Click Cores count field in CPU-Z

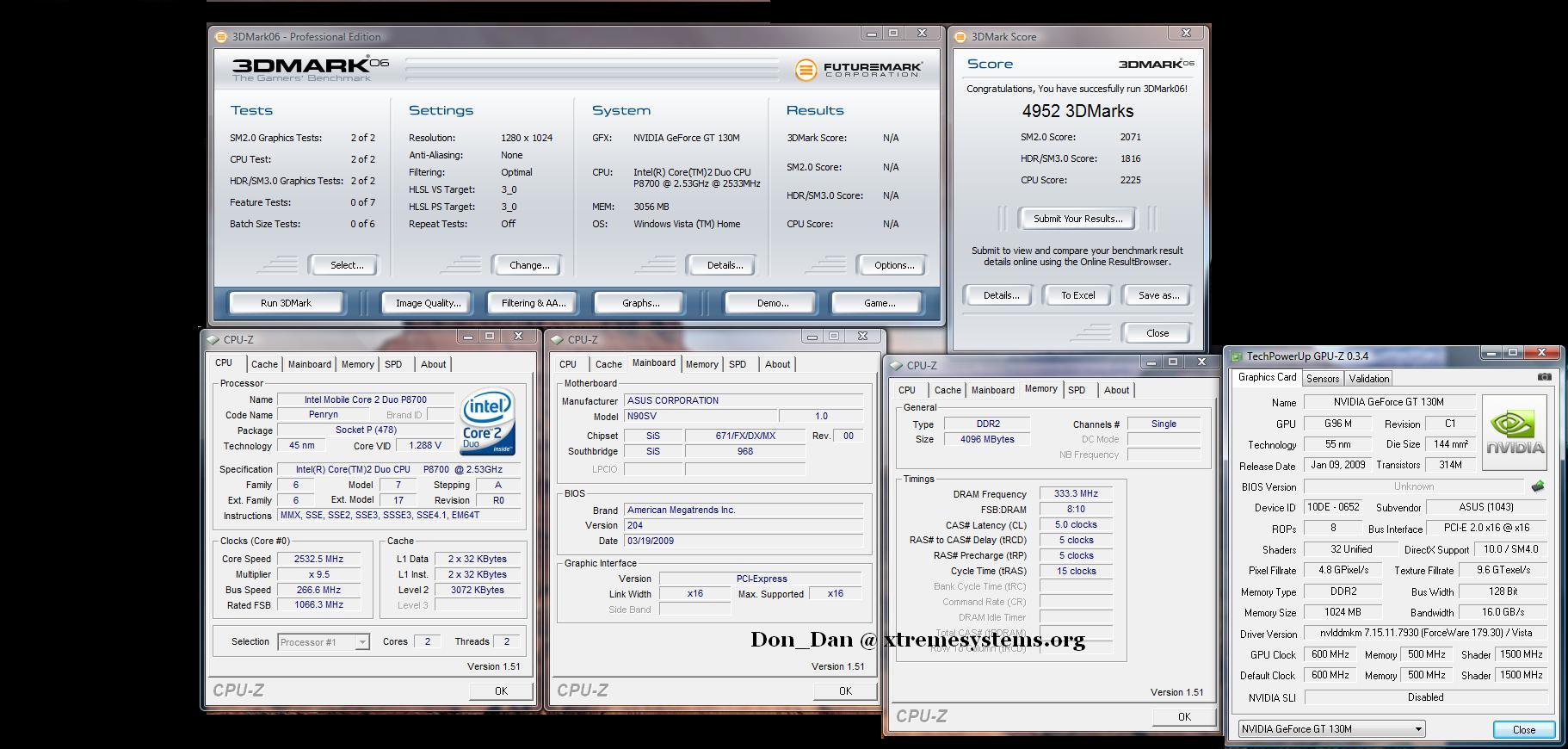(427, 641)
